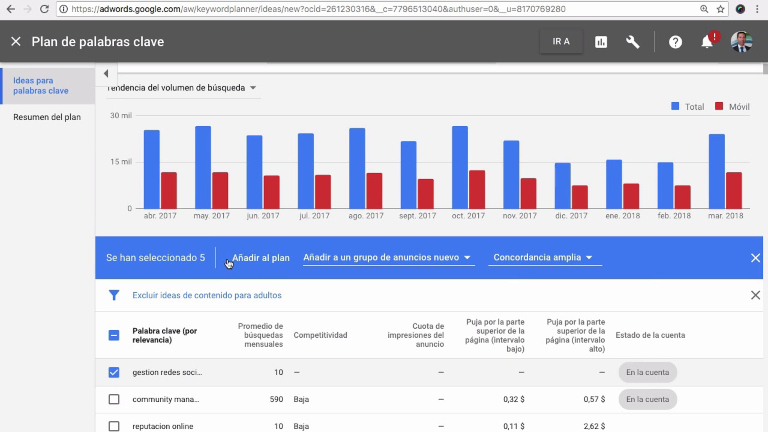Screen dimensions: 768x432
Task: Uncheck the gestion redes soci... row checkbox
Action: coord(114,372)
